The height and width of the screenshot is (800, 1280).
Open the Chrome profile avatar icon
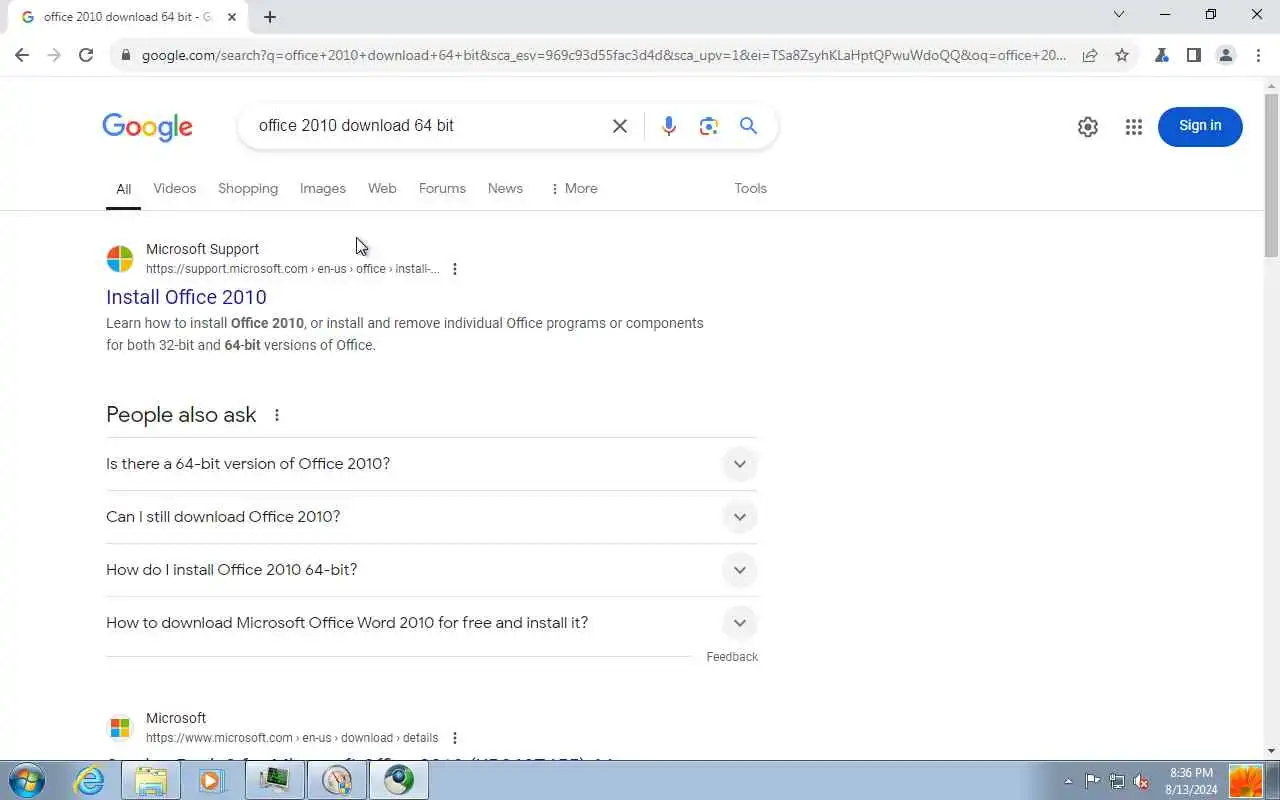click(1226, 55)
